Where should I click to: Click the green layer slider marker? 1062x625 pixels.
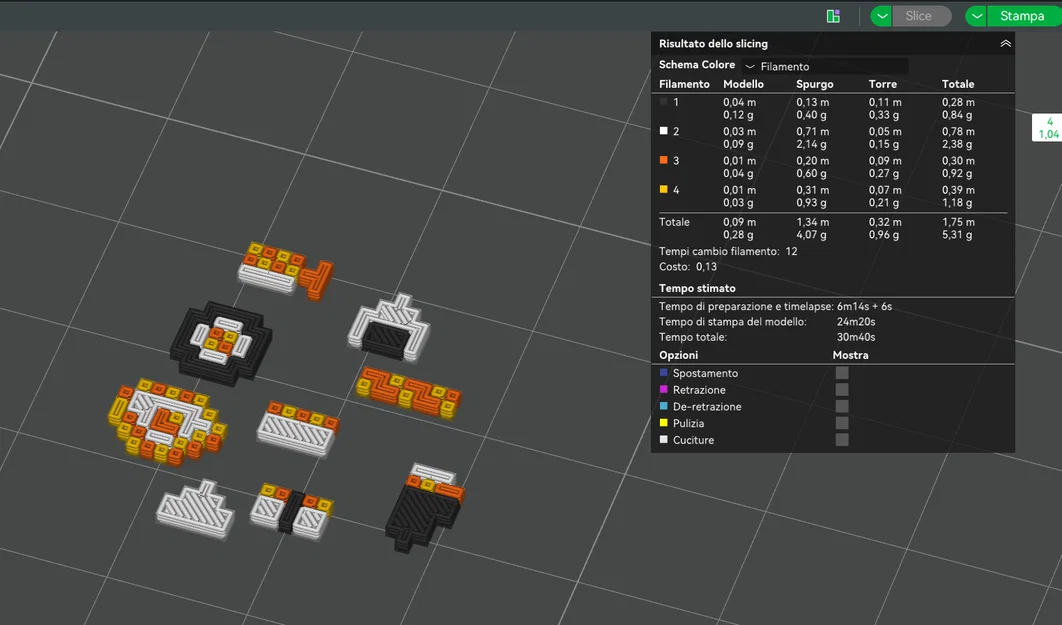pos(1047,128)
